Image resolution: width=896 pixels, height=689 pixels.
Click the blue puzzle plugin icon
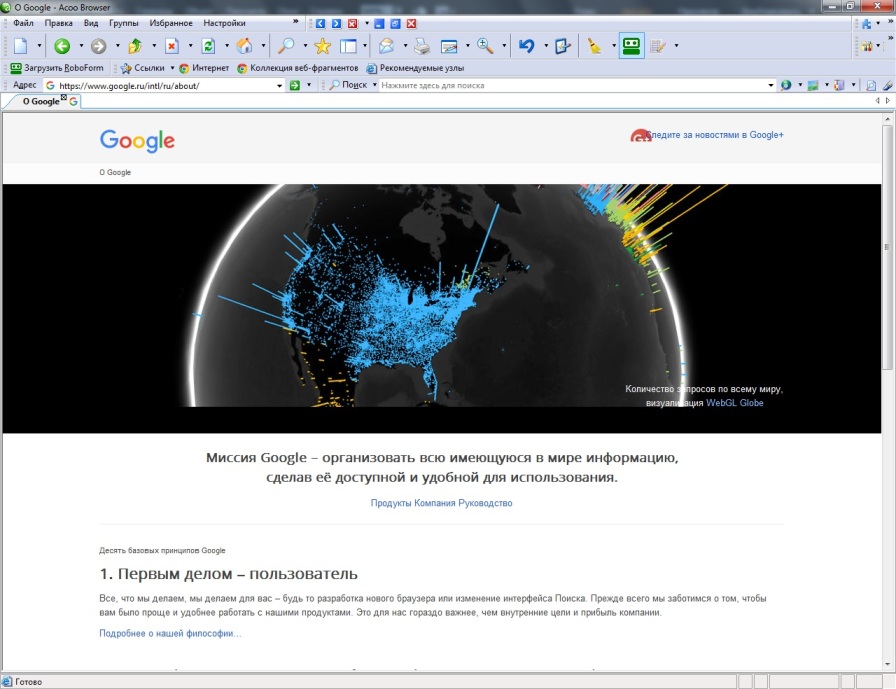(x=867, y=23)
